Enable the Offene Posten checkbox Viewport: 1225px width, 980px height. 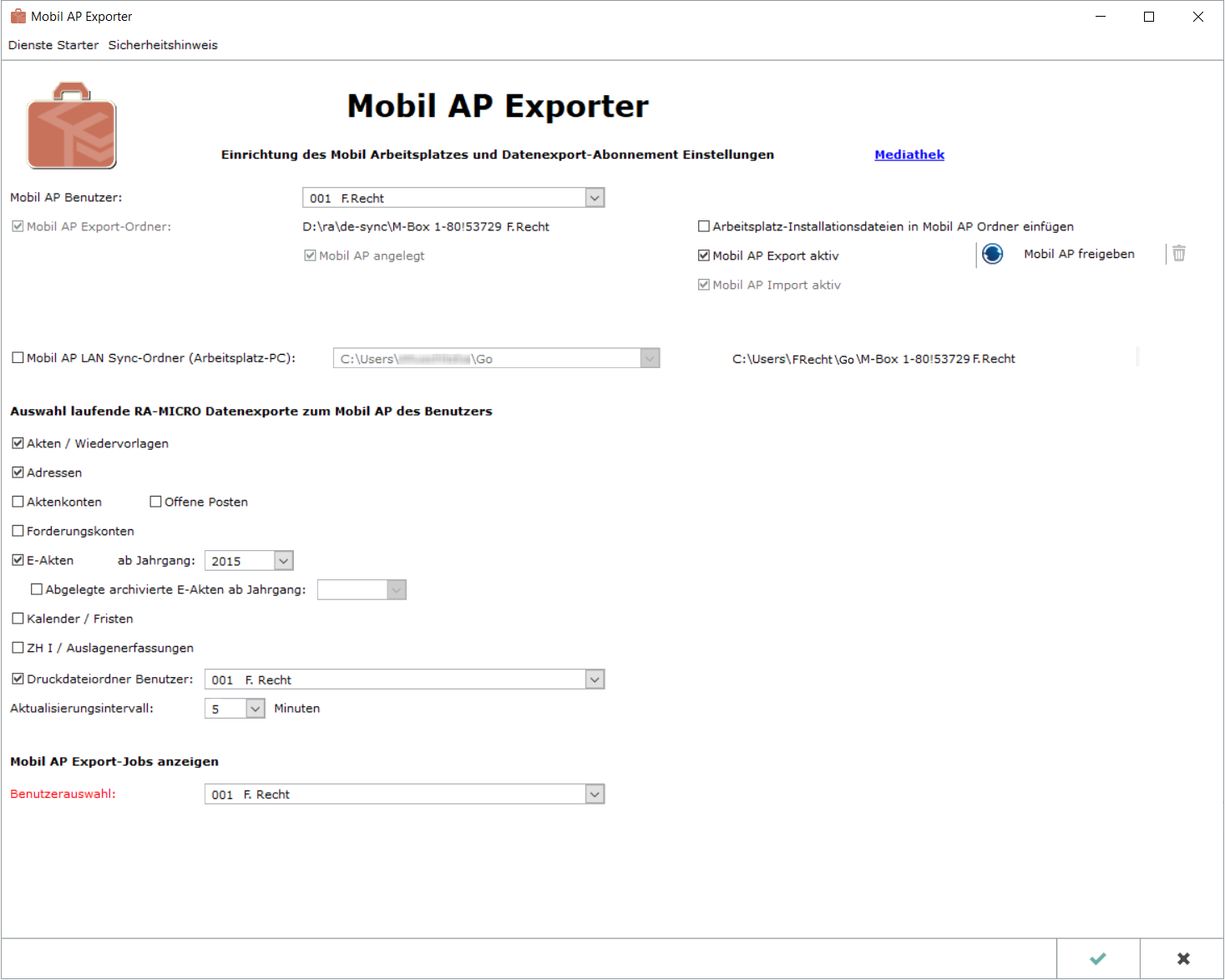(155, 502)
